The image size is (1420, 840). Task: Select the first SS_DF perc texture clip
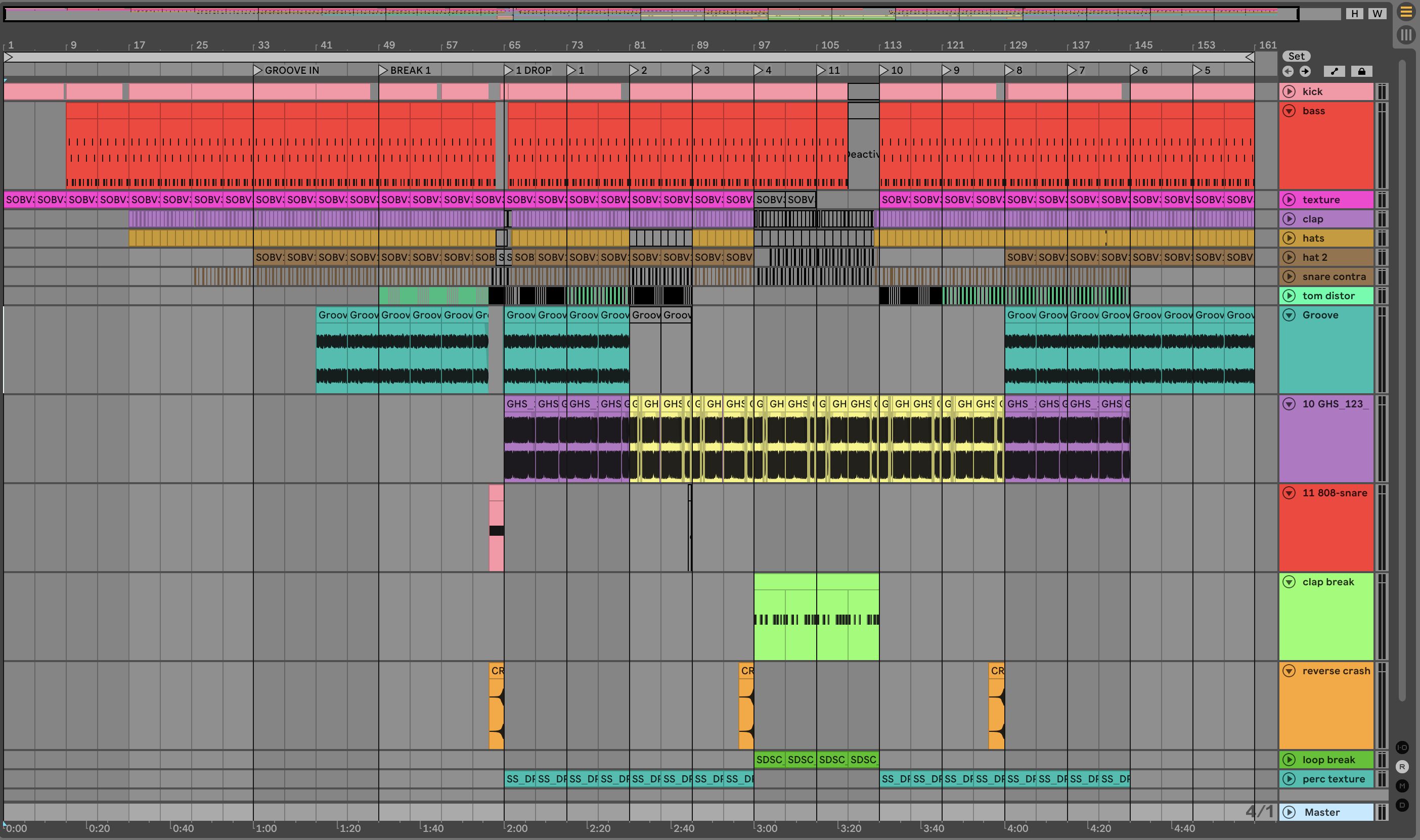click(x=520, y=779)
